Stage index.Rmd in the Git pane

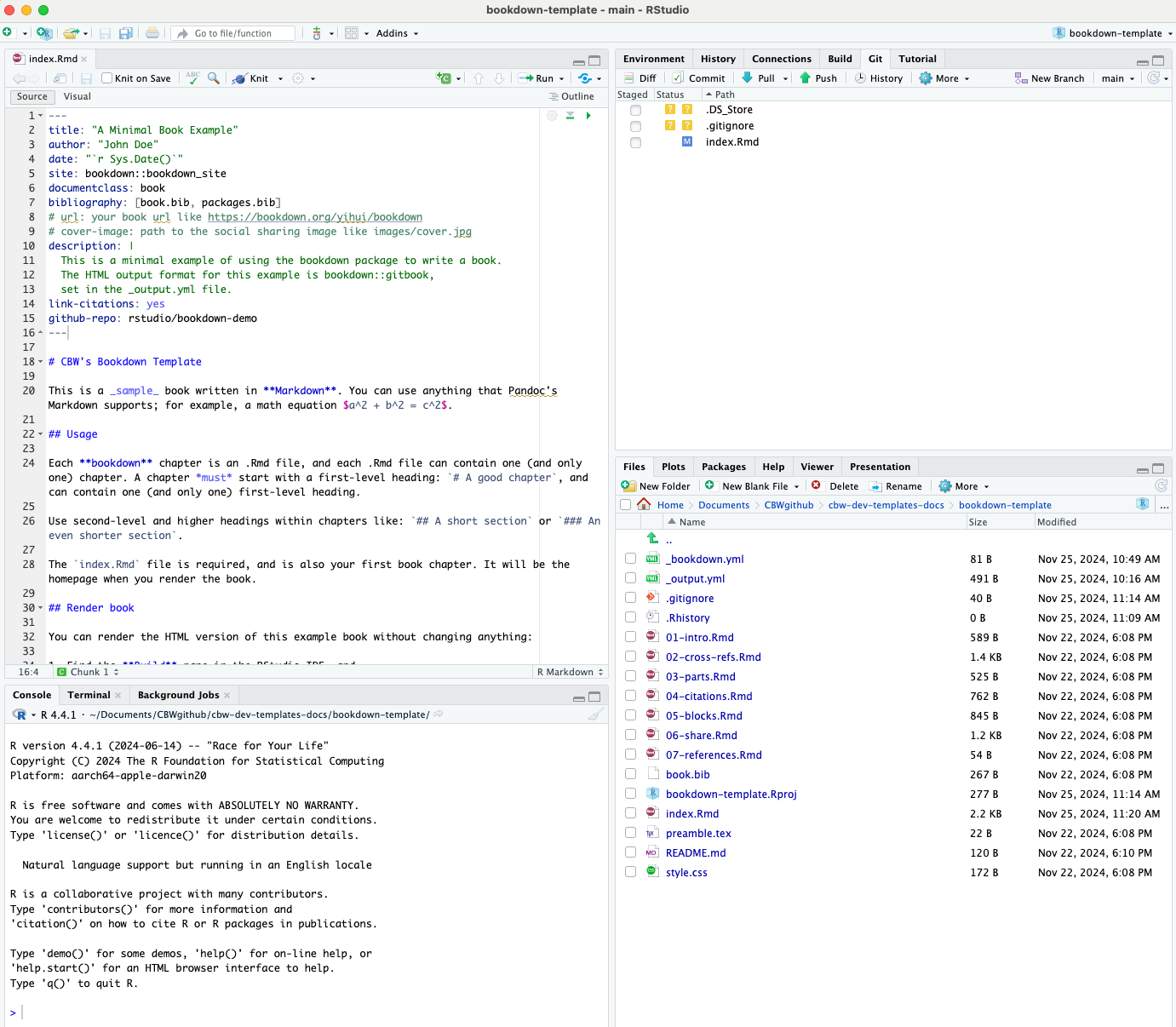tap(634, 142)
